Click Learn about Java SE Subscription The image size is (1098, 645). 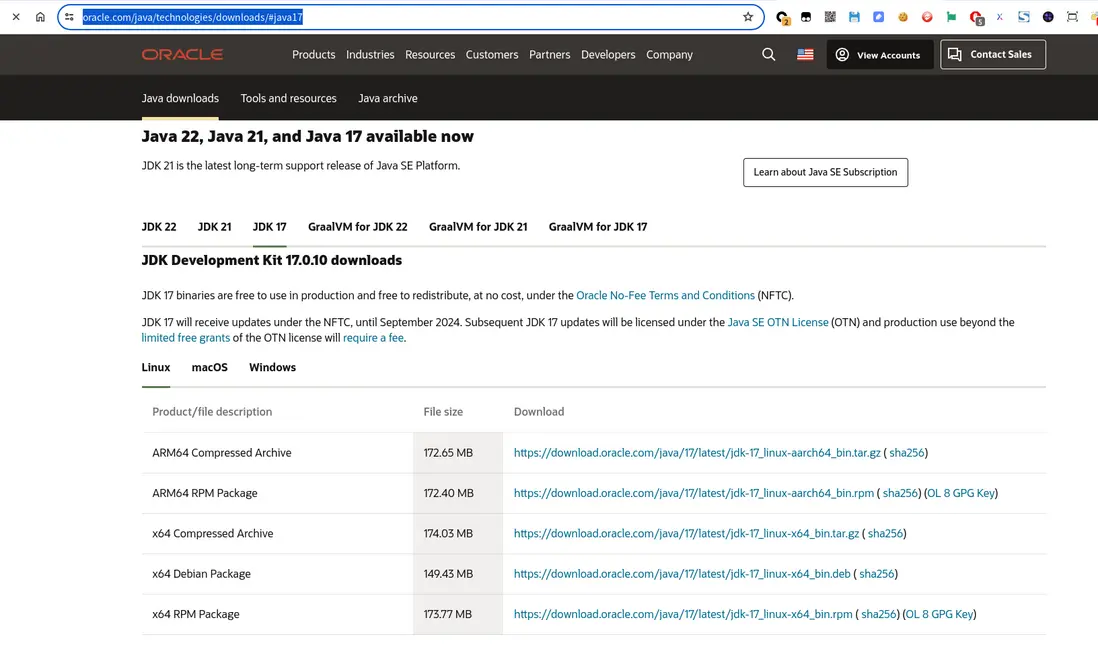click(x=825, y=172)
